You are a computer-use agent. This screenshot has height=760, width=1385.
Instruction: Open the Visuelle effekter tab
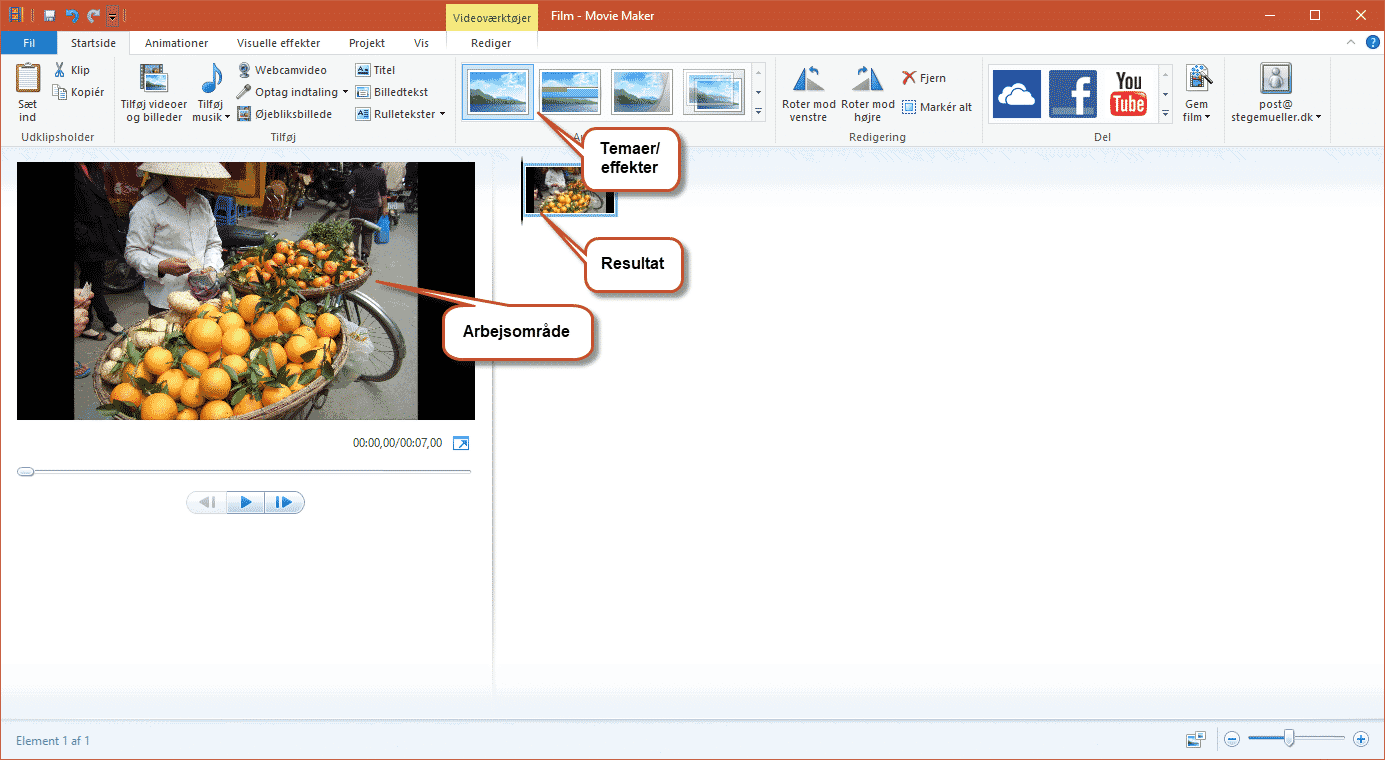pos(278,43)
